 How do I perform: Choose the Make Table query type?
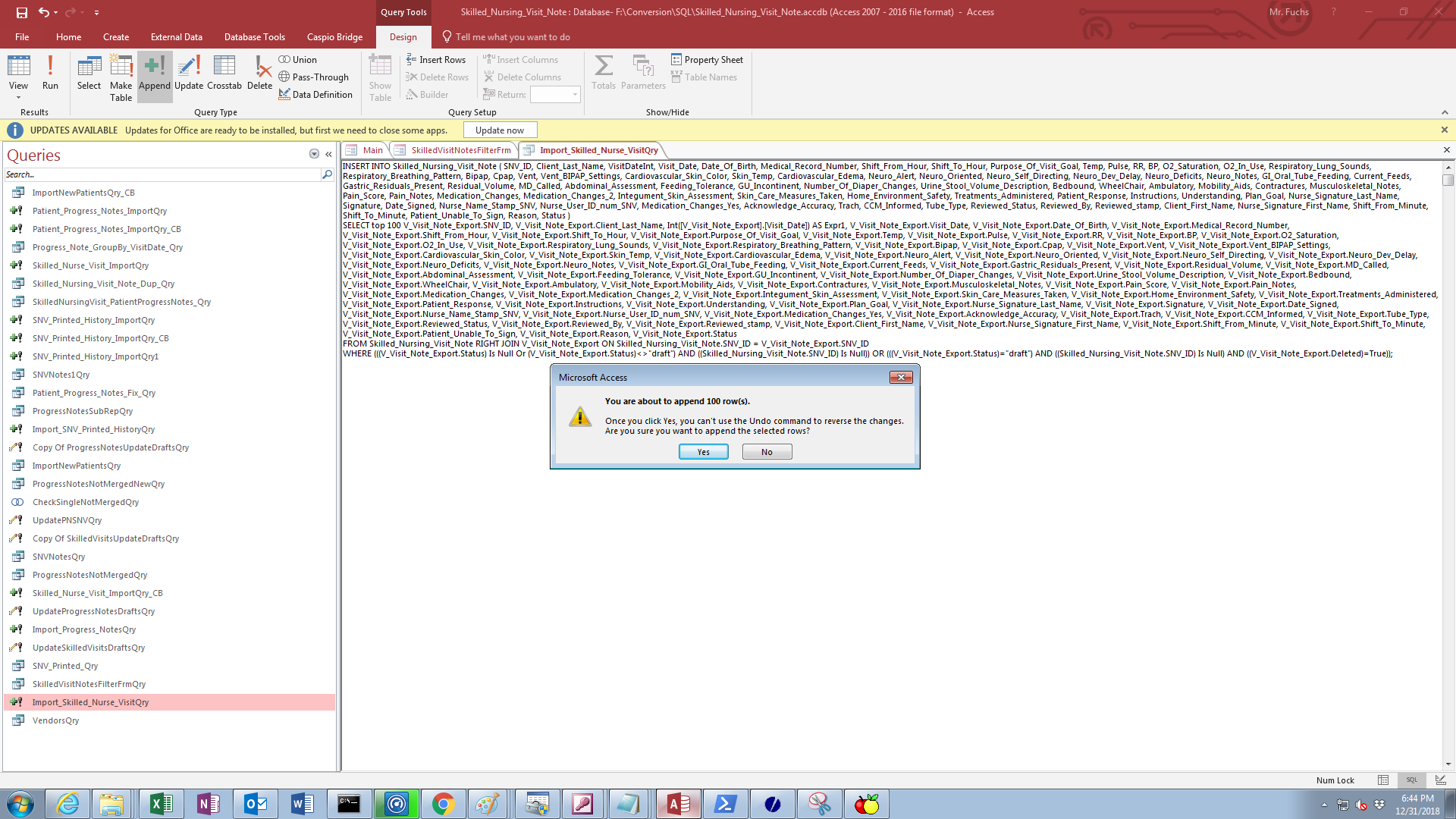point(121,77)
